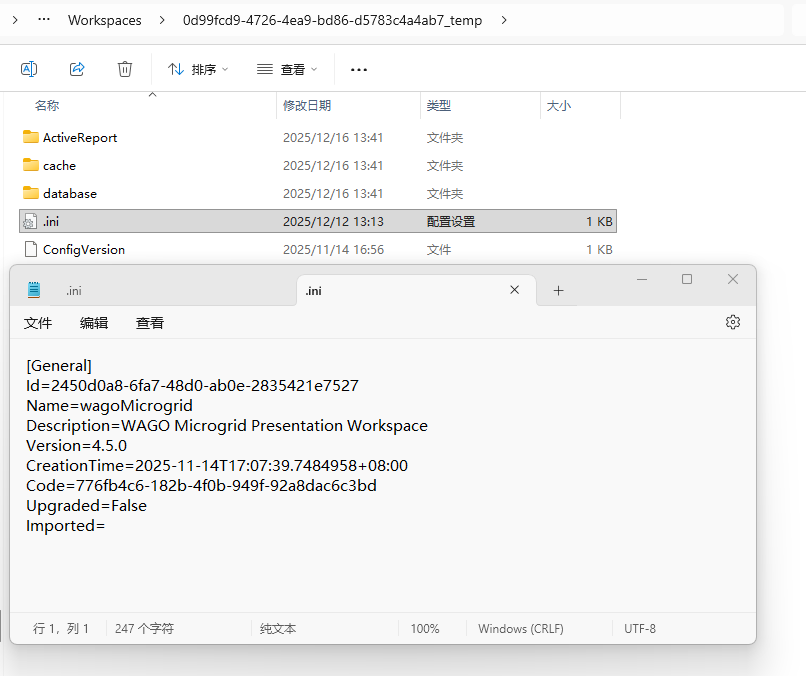Screen dimensions: 806x676
Task: Click the delete trash icon
Action: pos(125,69)
